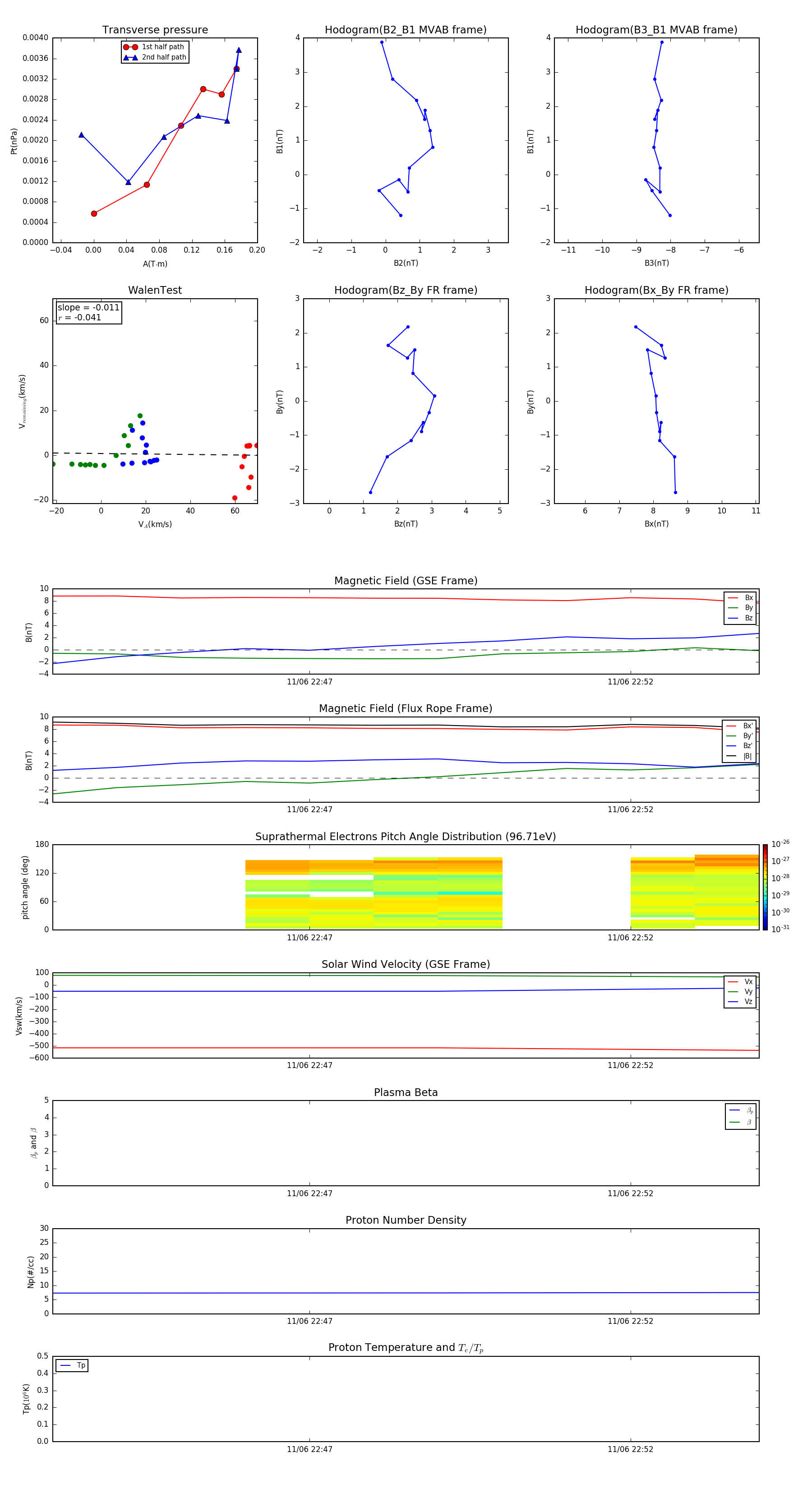The height and width of the screenshot is (1489, 812).
Task: Click the 'B3(nT)' axis label
Action: pos(656,263)
